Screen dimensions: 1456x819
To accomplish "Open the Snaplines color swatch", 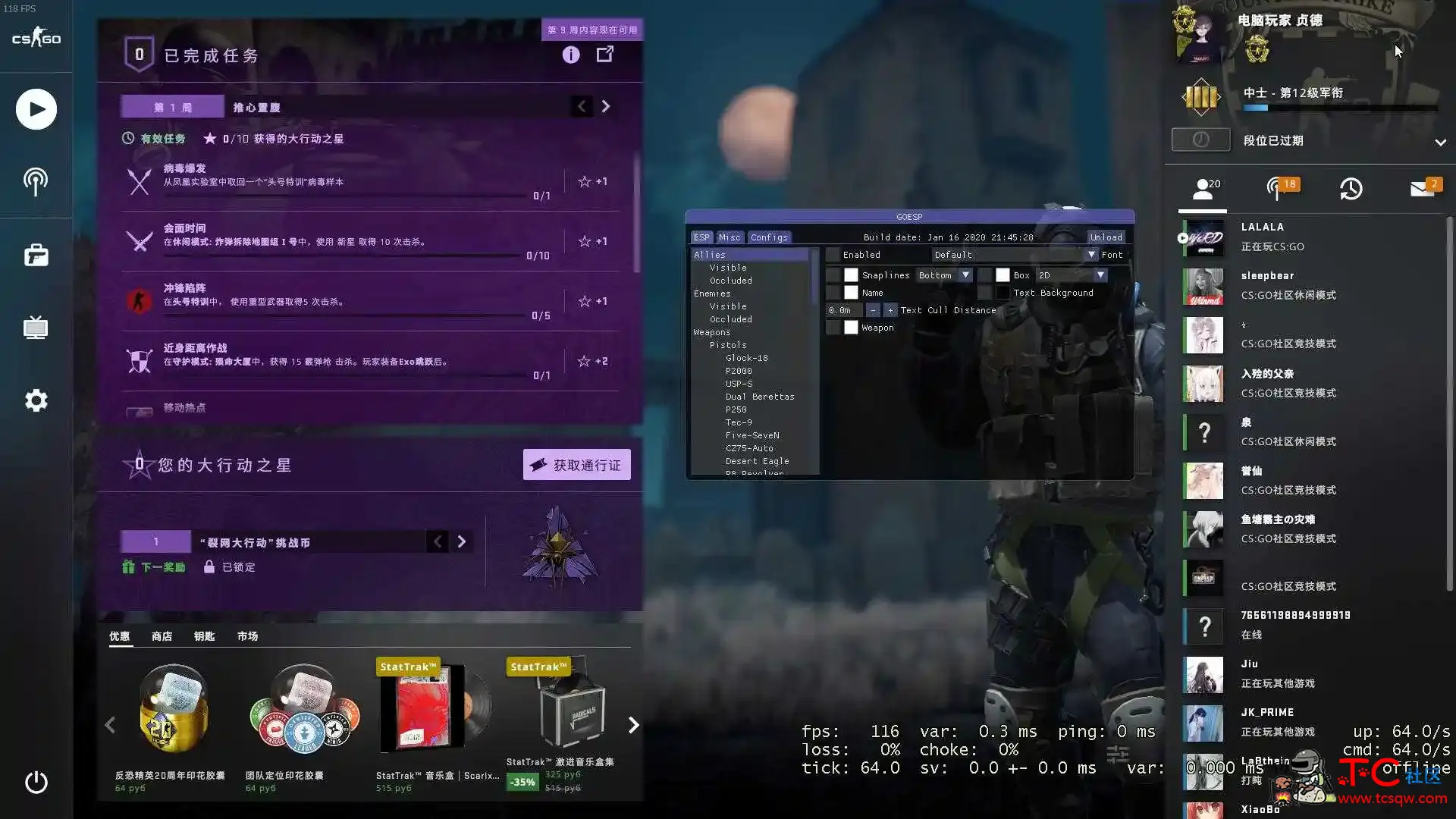I will click(851, 275).
